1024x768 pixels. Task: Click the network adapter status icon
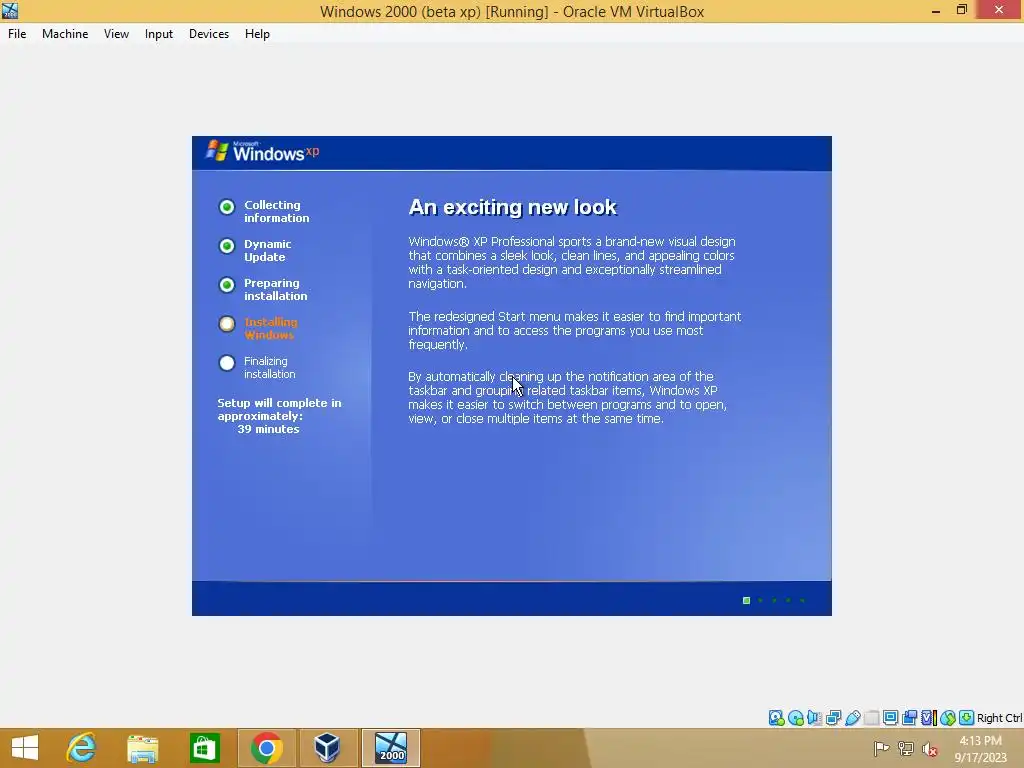coord(833,718)
